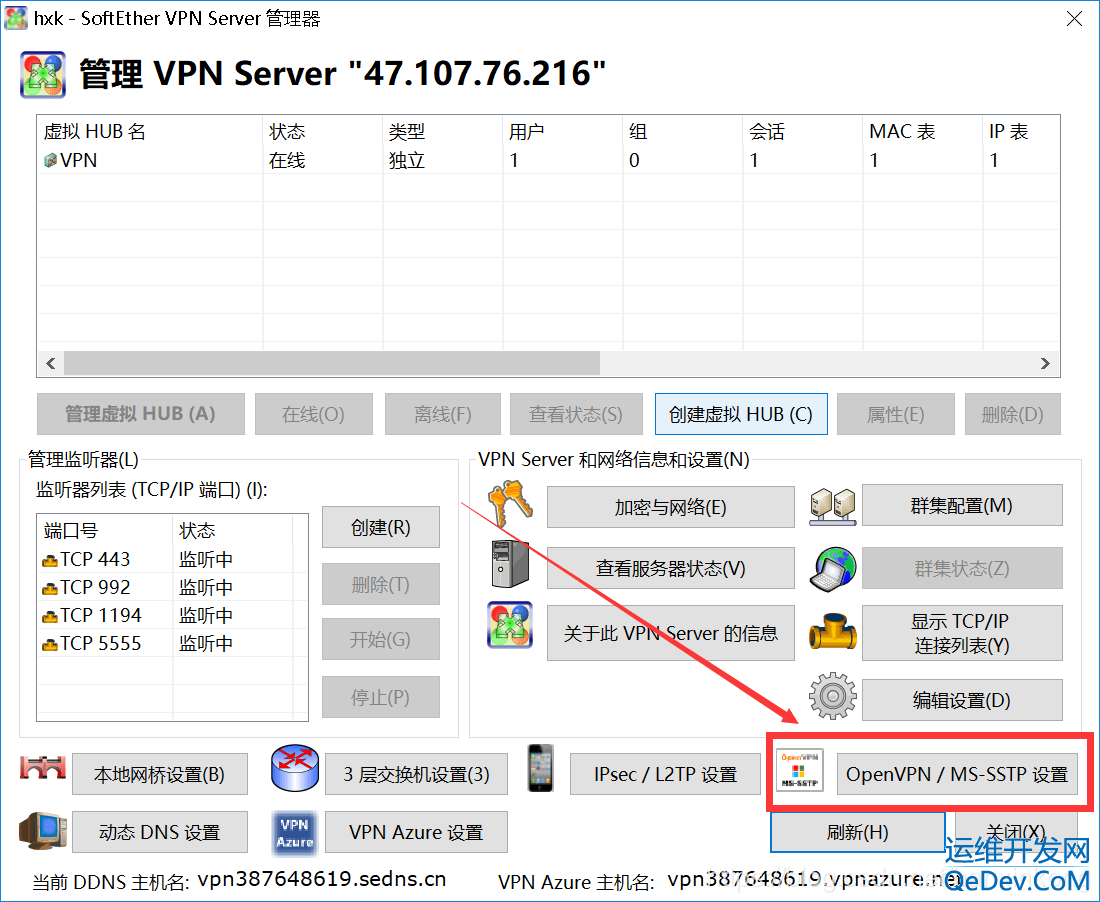Open the 动态 DNS 设置 dialog
Image resolution: width=1100 pixels, height=902 pixels.
159,831
